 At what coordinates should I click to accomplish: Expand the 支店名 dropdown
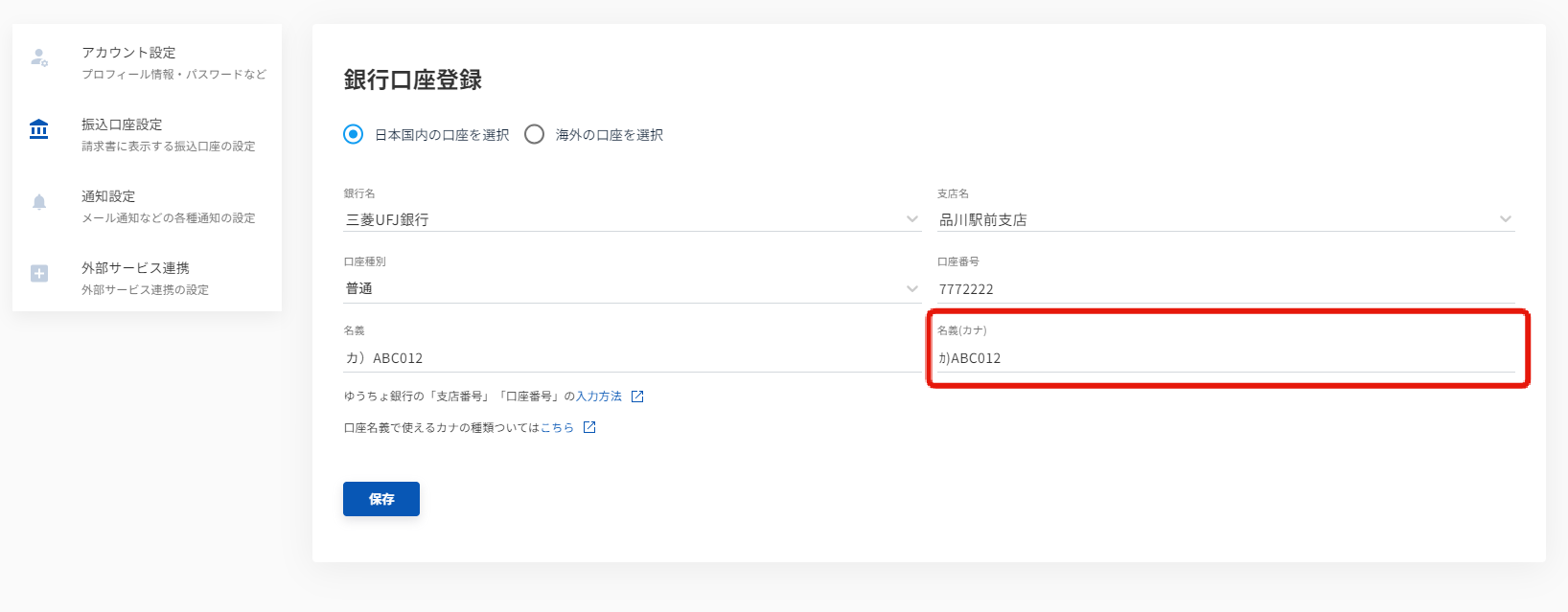tap(1505, 219)
